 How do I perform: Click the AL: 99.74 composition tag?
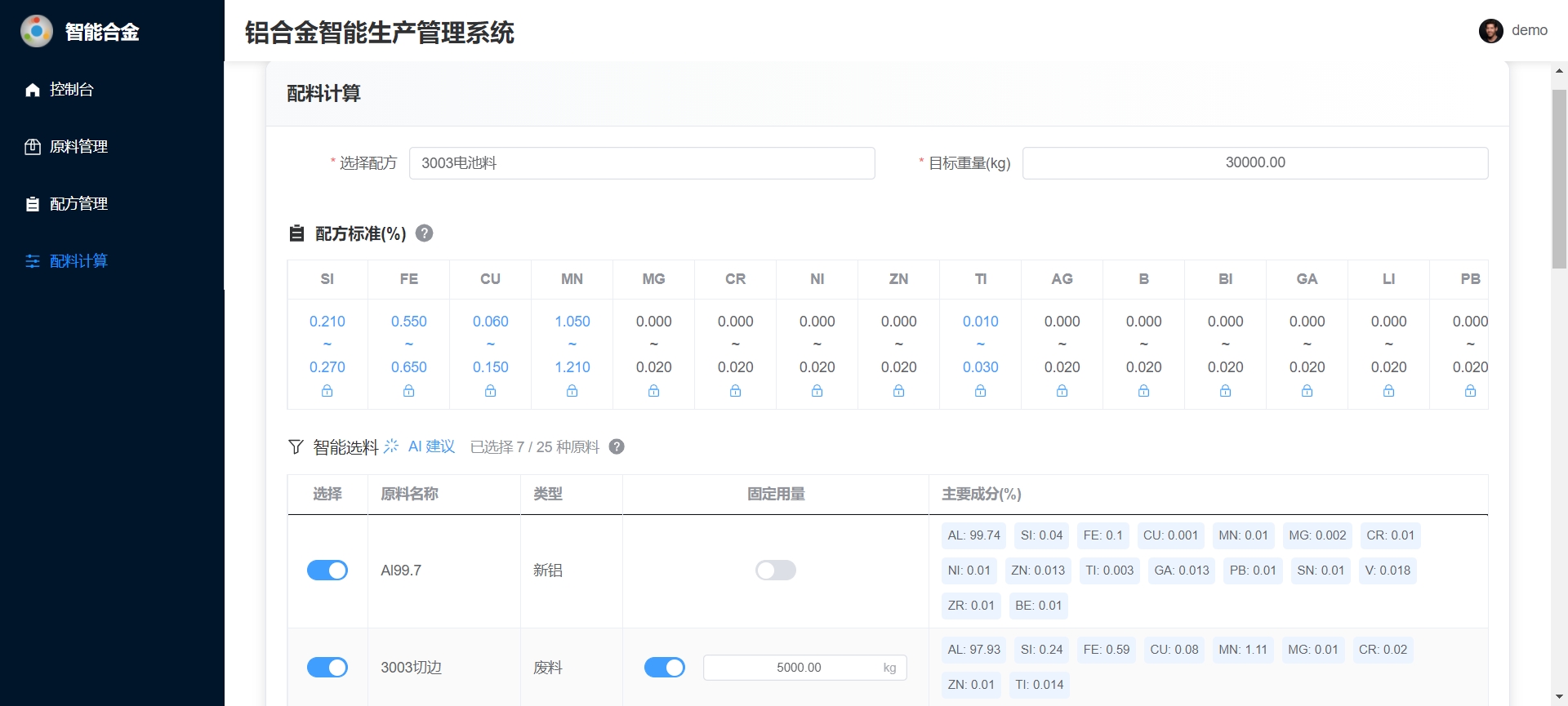click(973, 535)
